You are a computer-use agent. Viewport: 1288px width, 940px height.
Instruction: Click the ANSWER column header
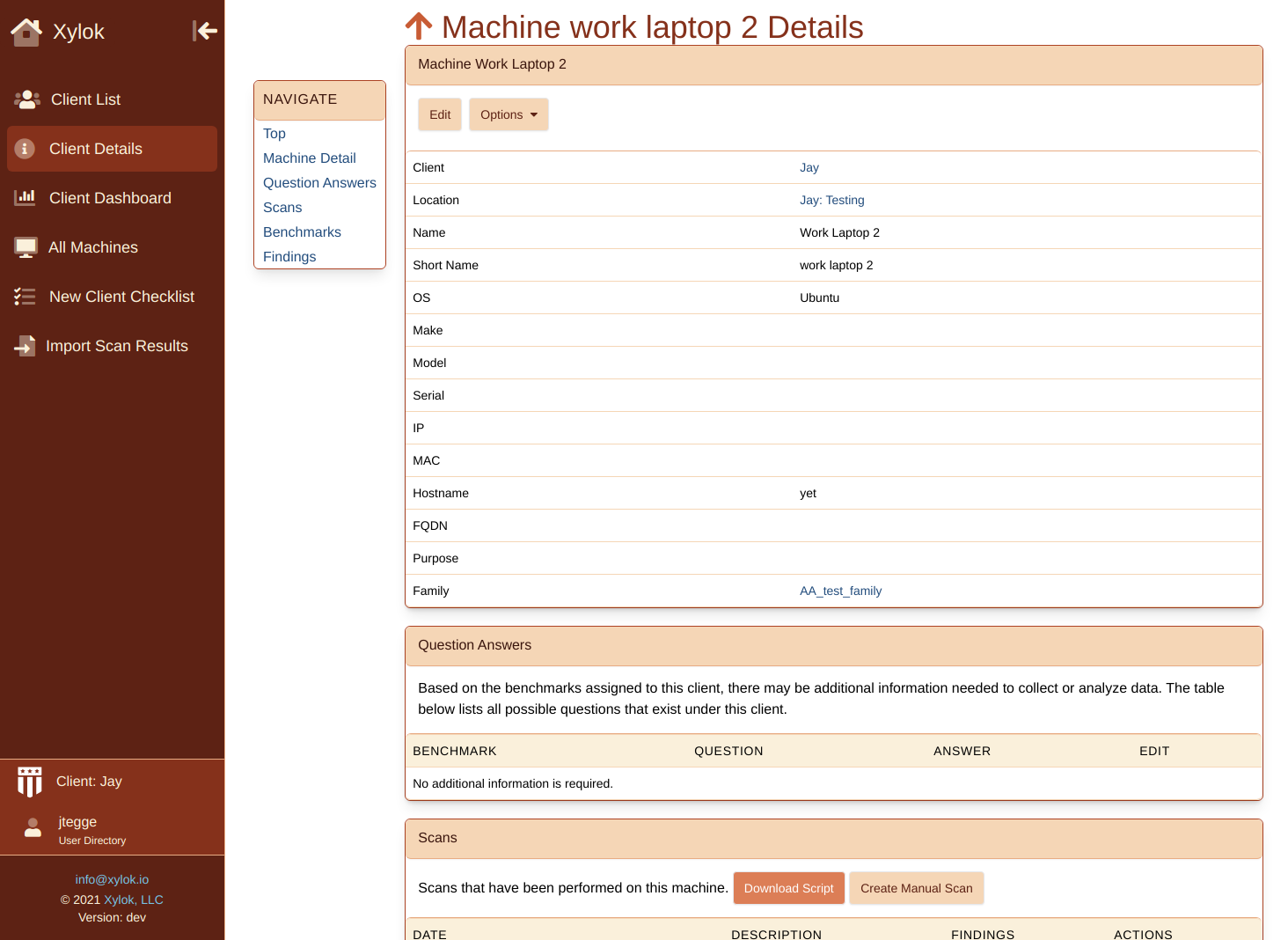(962, 751)
